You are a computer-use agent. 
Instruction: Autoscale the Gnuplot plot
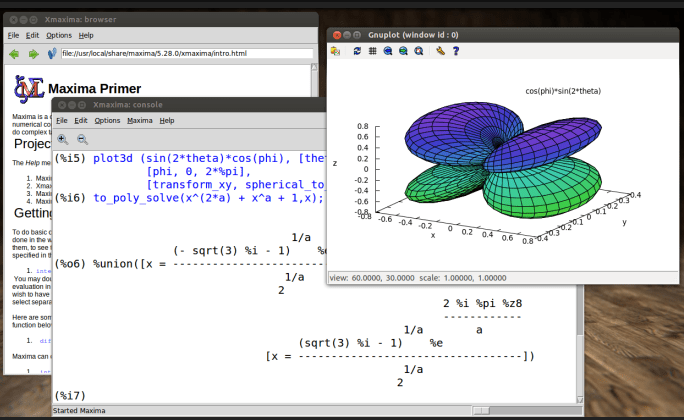pos(419,51)
